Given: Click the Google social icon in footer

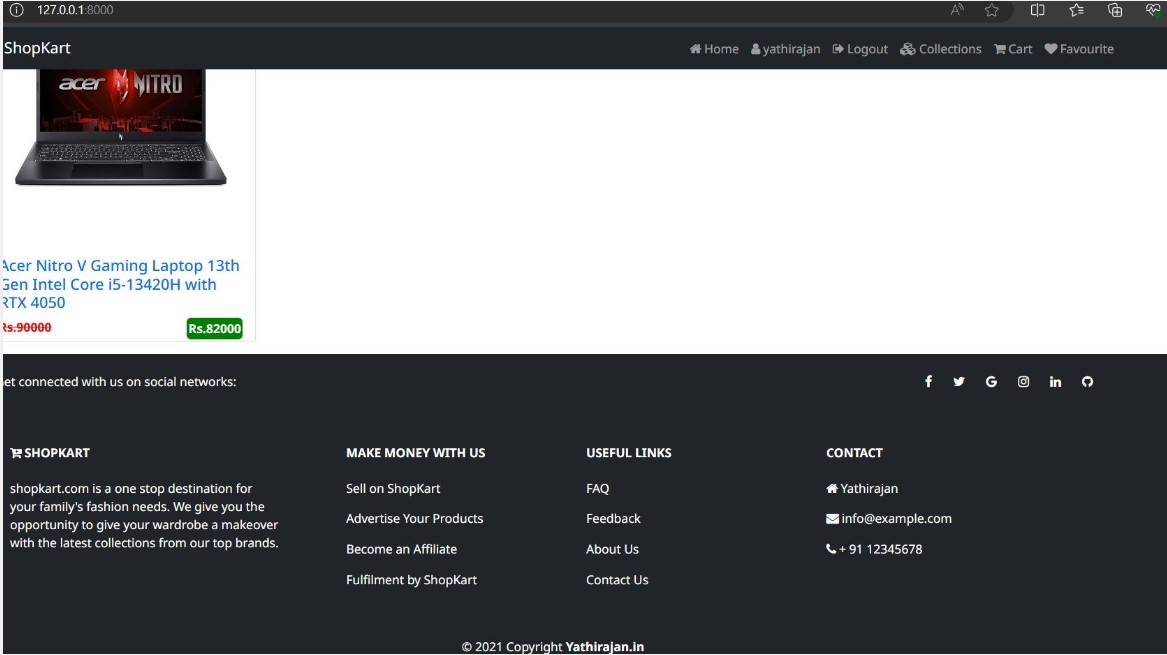Looking at the screenshot, I should (991, 381).
